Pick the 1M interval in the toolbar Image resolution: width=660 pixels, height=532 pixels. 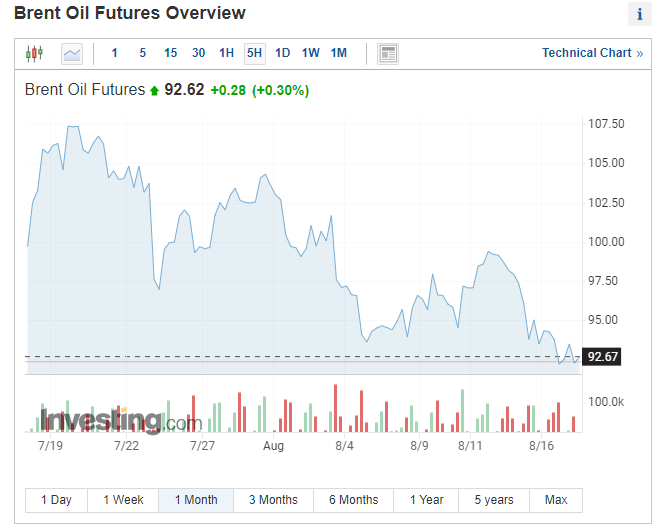point(339,53)
